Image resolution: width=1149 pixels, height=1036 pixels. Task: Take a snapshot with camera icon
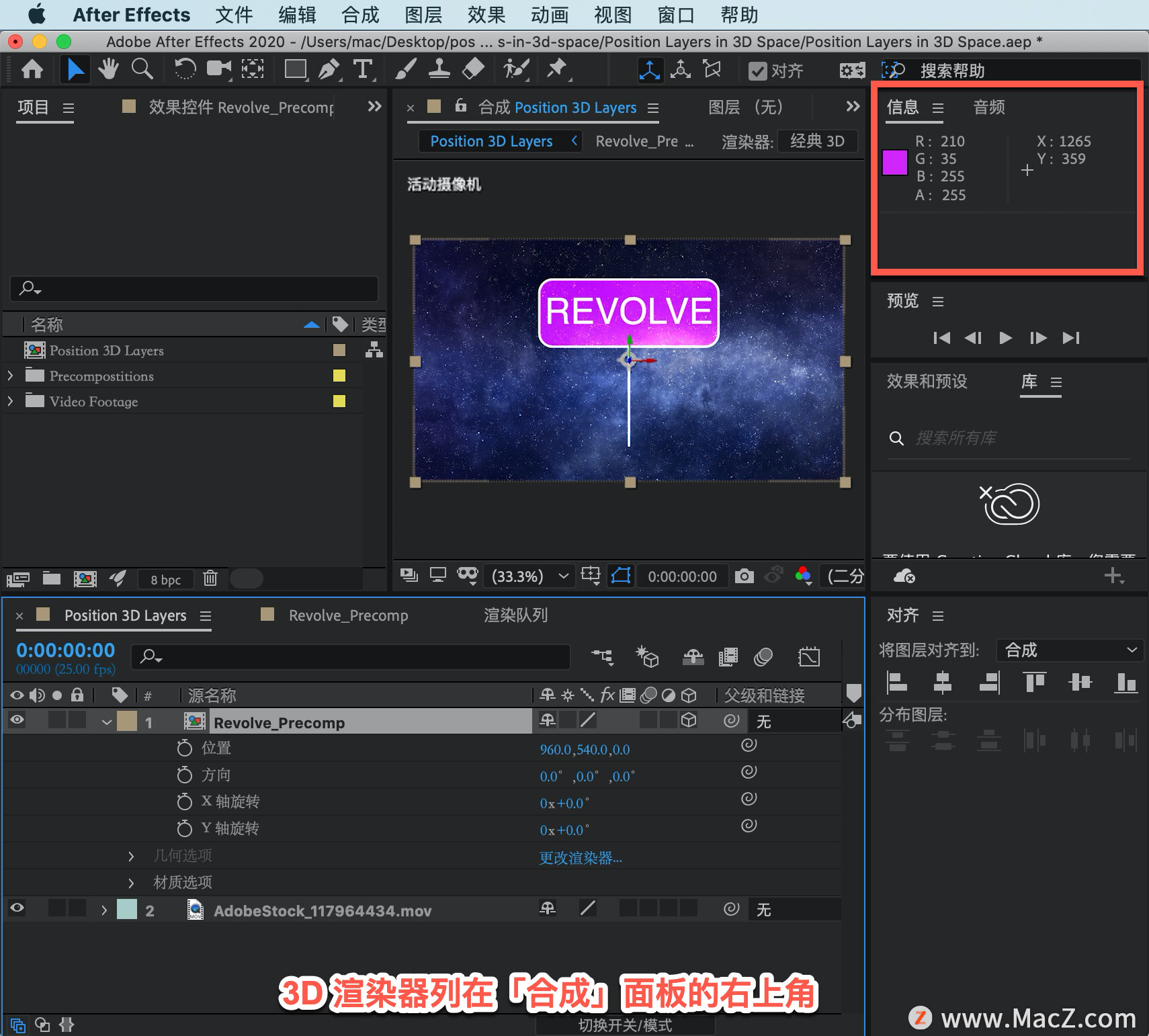point(744,576)
